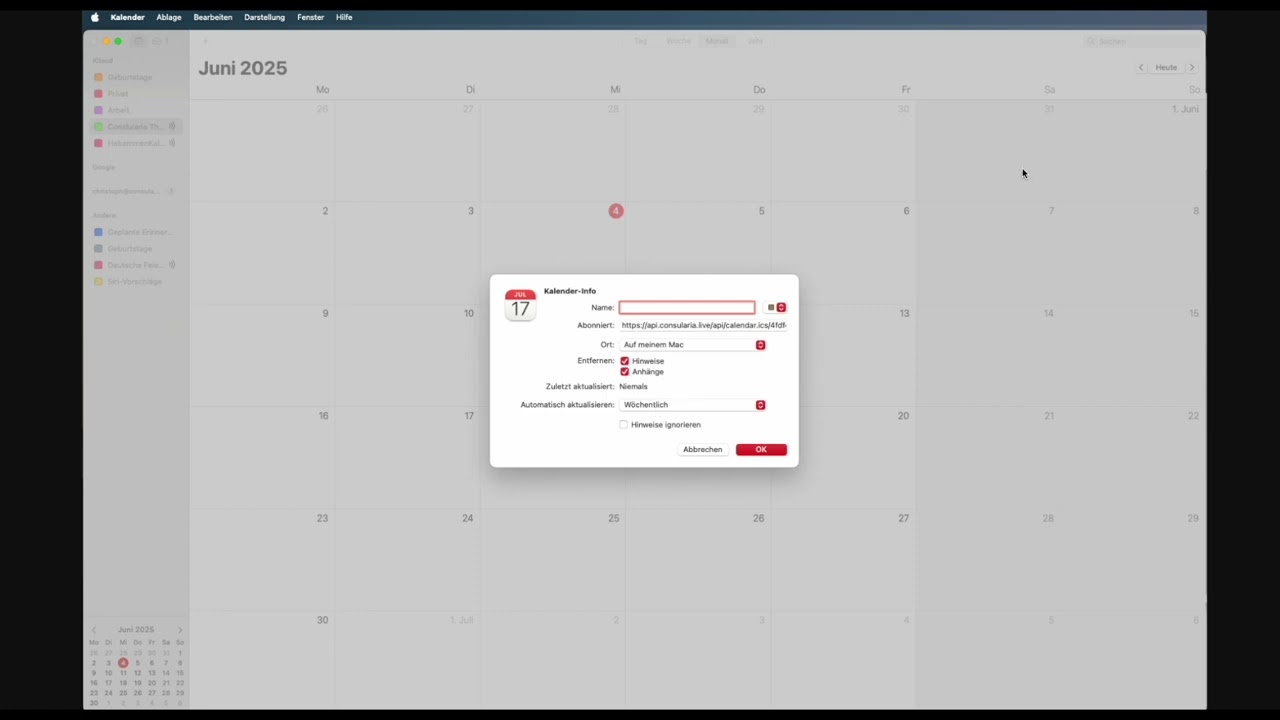The image size is (1280, 720).
Task: Click the Name input field in Kalender-Info
Action: point(687,307)
